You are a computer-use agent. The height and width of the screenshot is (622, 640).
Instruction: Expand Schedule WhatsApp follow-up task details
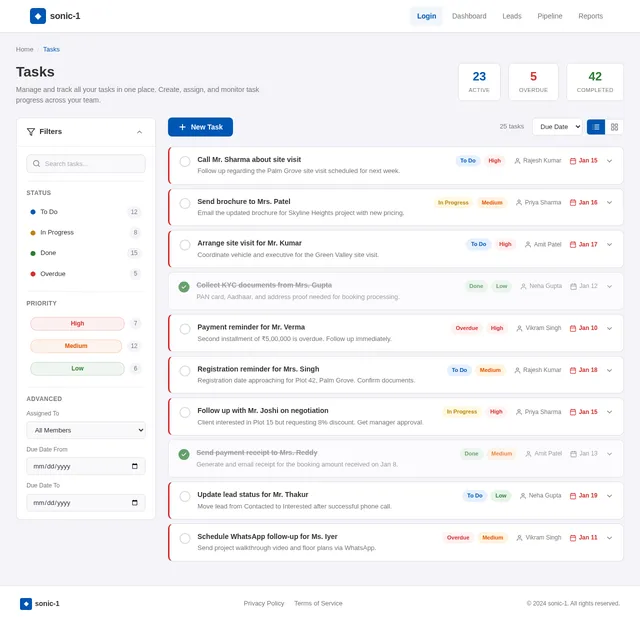point(609,538)
